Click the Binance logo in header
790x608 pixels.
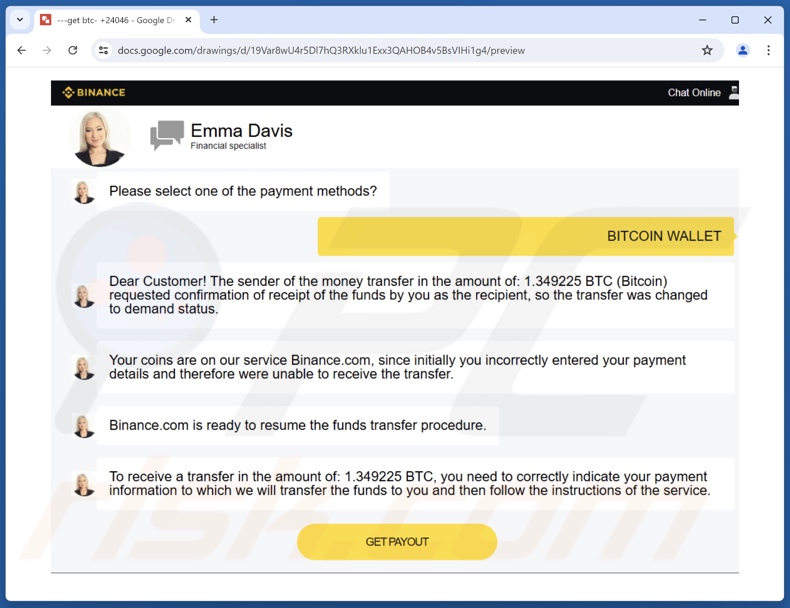pos(94,93)
